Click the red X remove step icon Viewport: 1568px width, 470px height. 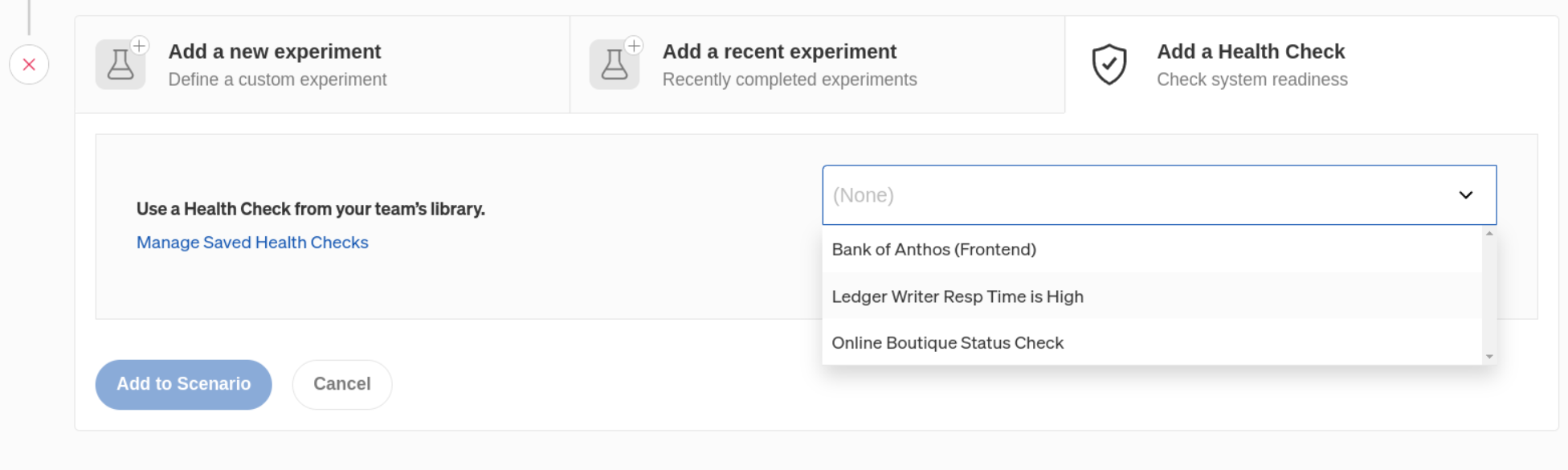(x=29, y=64)
